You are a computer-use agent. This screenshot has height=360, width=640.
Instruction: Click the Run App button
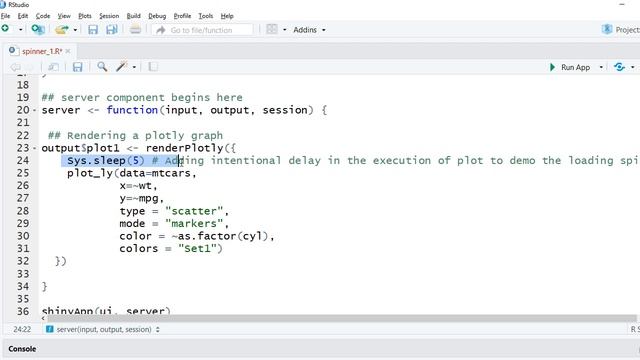point(570,67)
